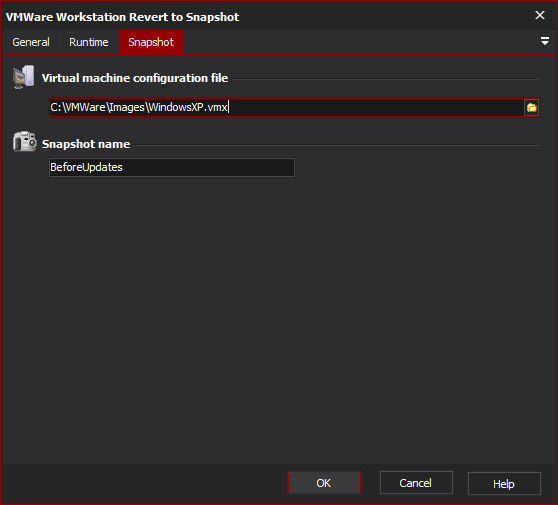Switch to the General tab
This screenshot has width=558, height=505.
click(x=31, y=42)
